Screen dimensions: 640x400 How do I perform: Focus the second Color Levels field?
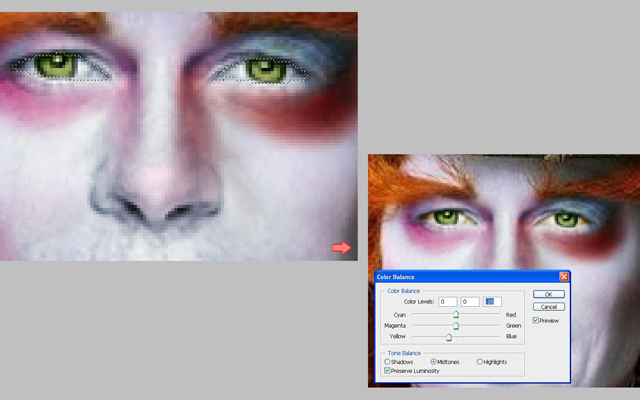click(x=470, y=302)
